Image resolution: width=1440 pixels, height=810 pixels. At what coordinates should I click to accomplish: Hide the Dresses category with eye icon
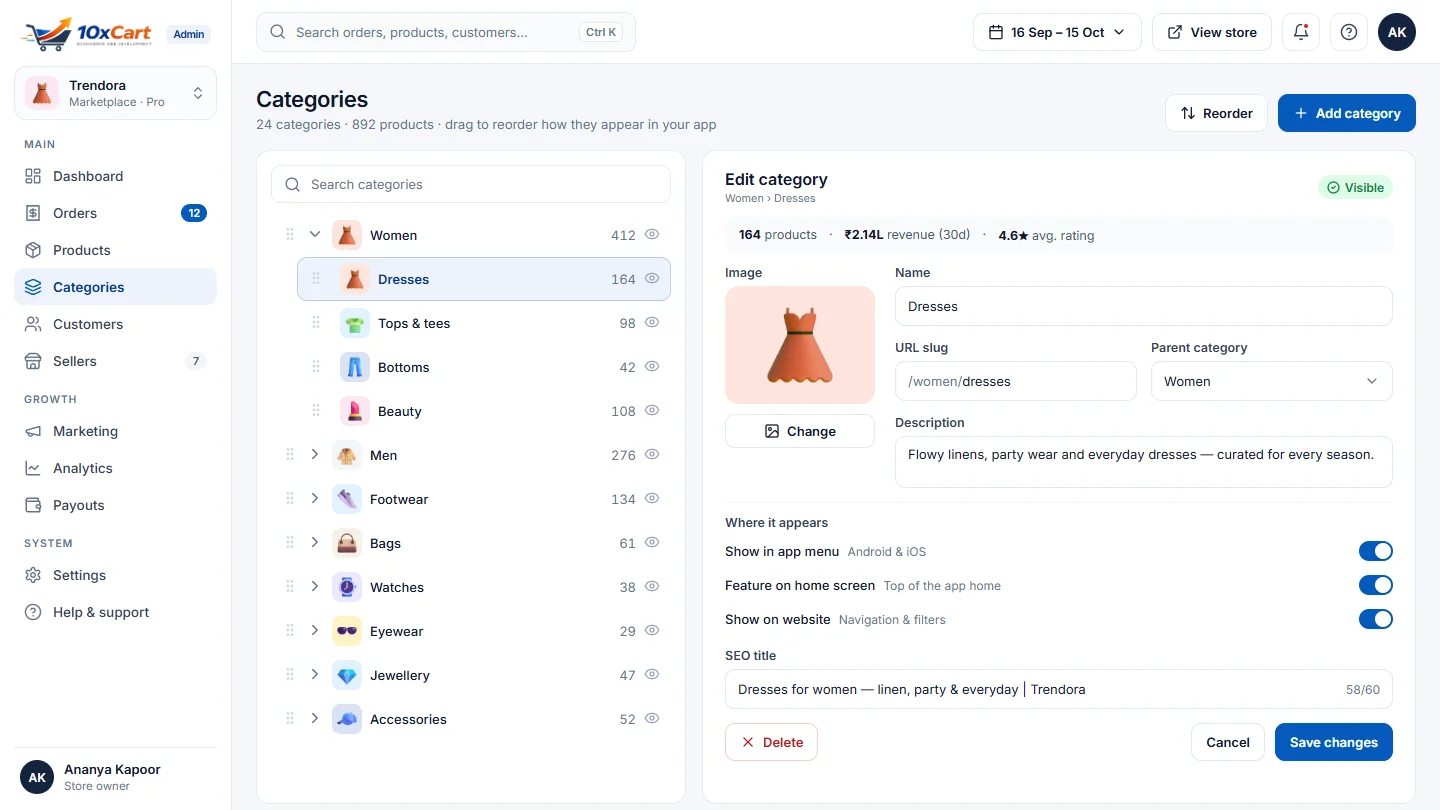pos(652,279)
